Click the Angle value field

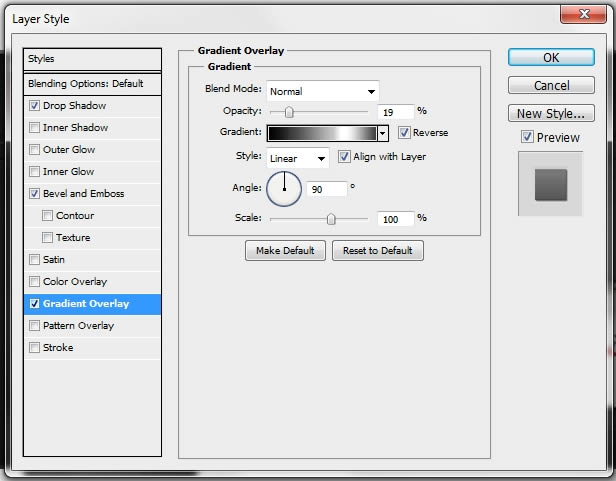coord(327,189)
